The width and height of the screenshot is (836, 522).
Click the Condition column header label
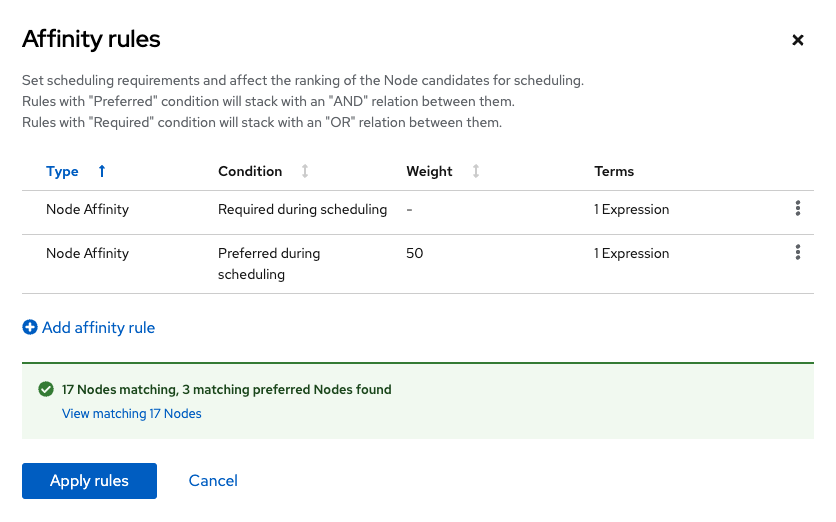[x=250, y=171]
